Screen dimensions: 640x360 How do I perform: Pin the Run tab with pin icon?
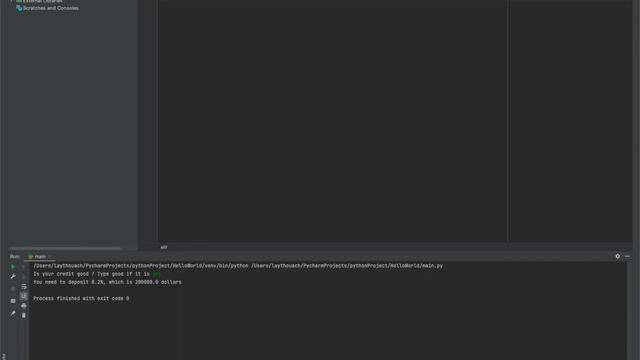13,313
